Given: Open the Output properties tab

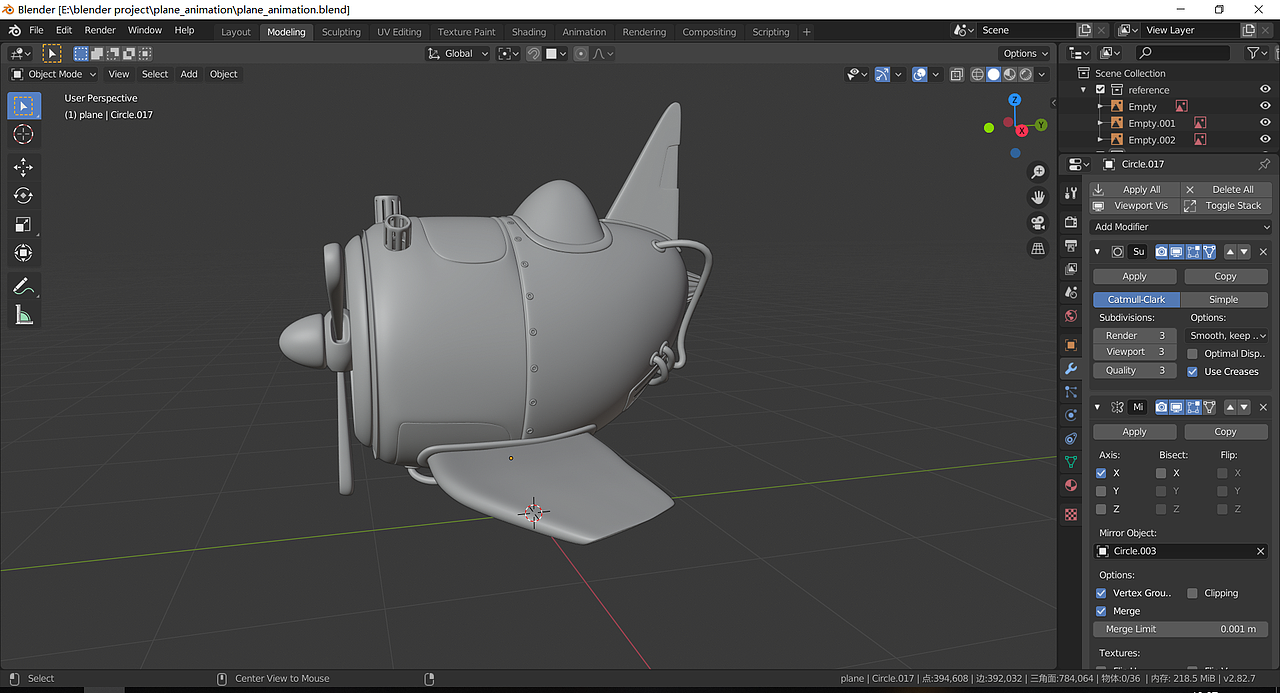Looking at the screenshot, I should pyautogui.click(x=1071, y=246).
